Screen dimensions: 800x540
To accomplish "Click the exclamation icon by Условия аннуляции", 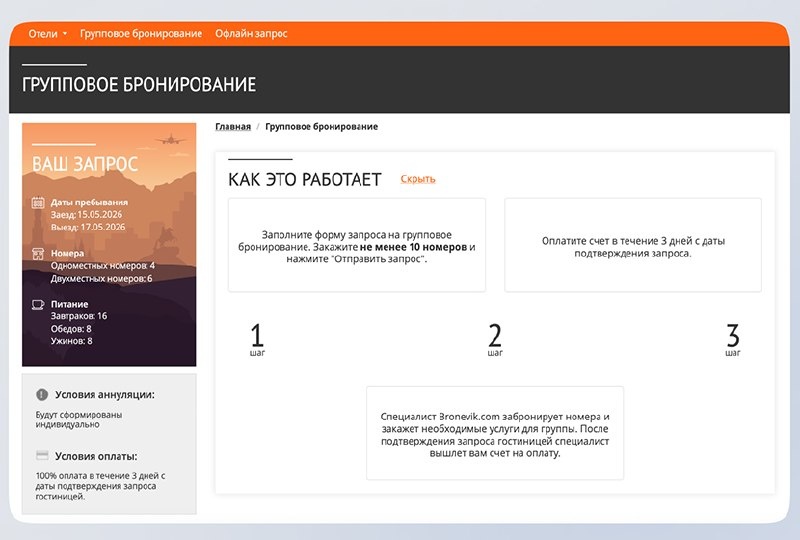I will point(42,395).
